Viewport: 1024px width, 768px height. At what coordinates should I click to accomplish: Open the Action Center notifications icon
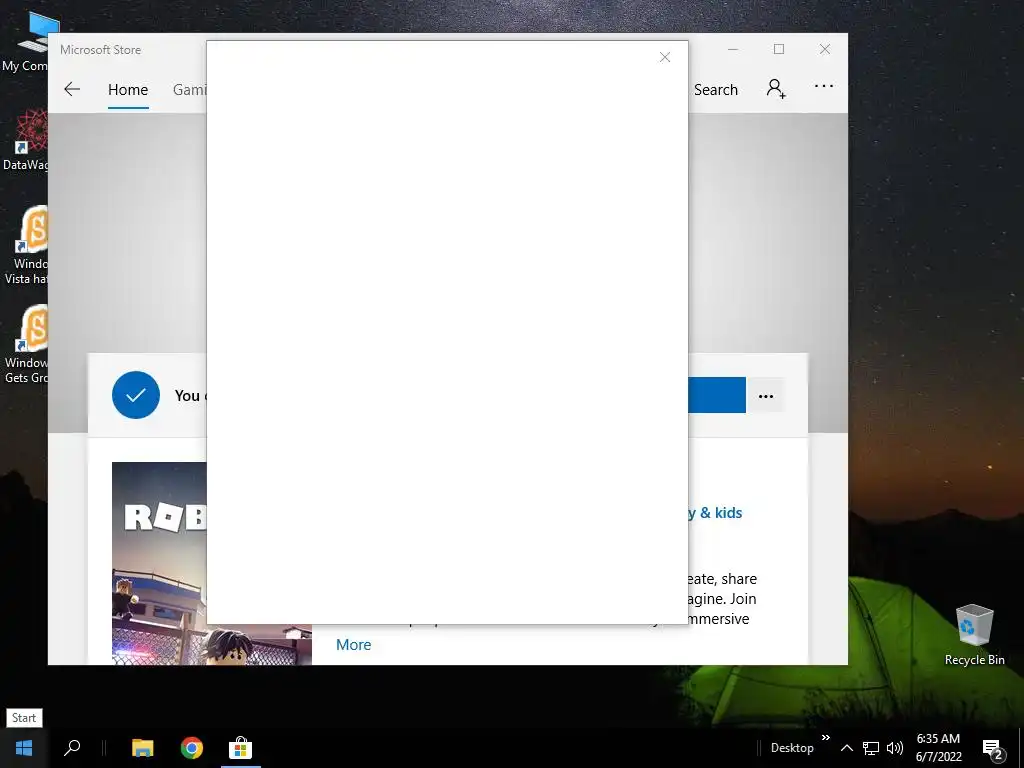point(993,748)
